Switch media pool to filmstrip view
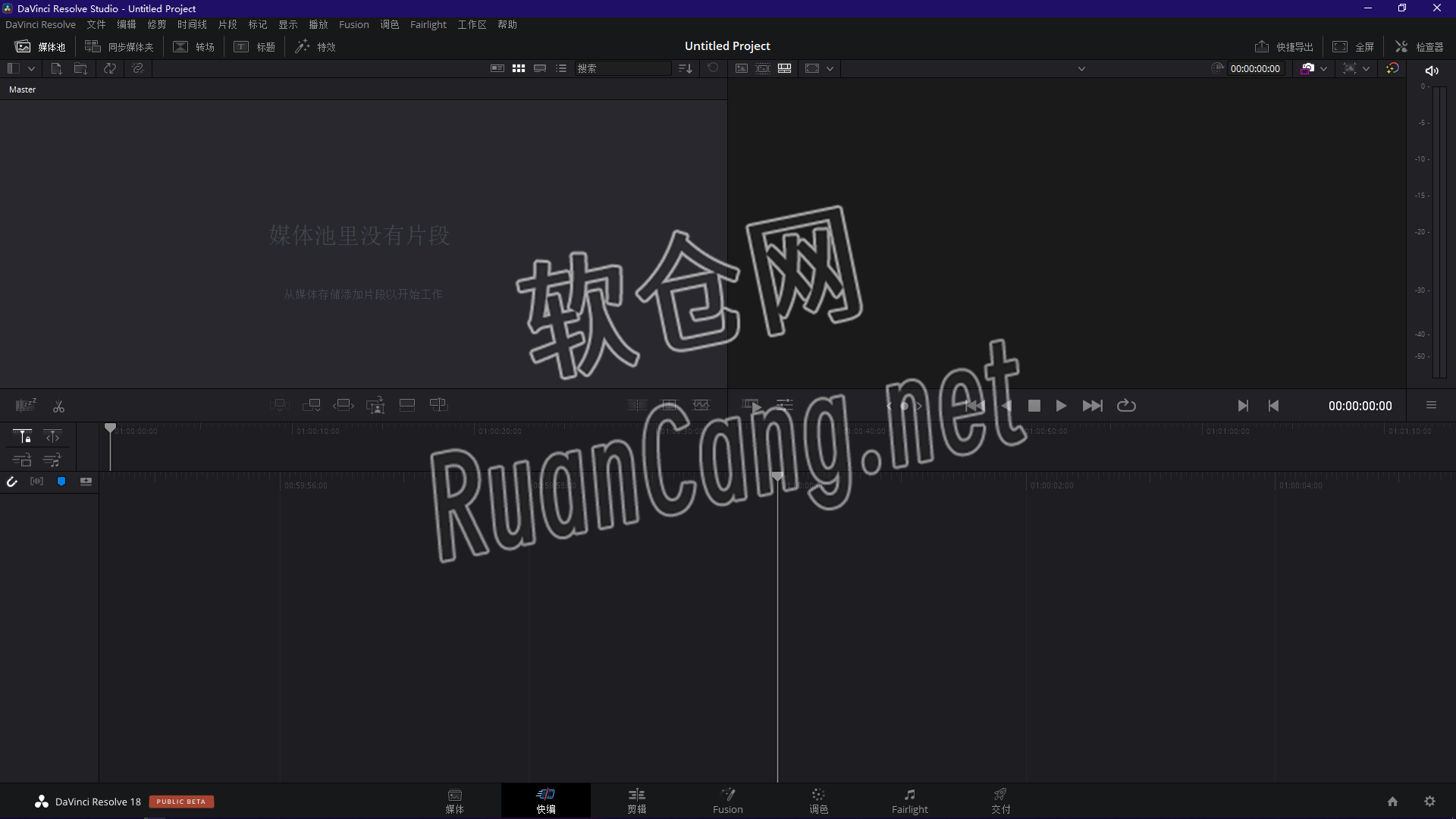 coord(540,68)
